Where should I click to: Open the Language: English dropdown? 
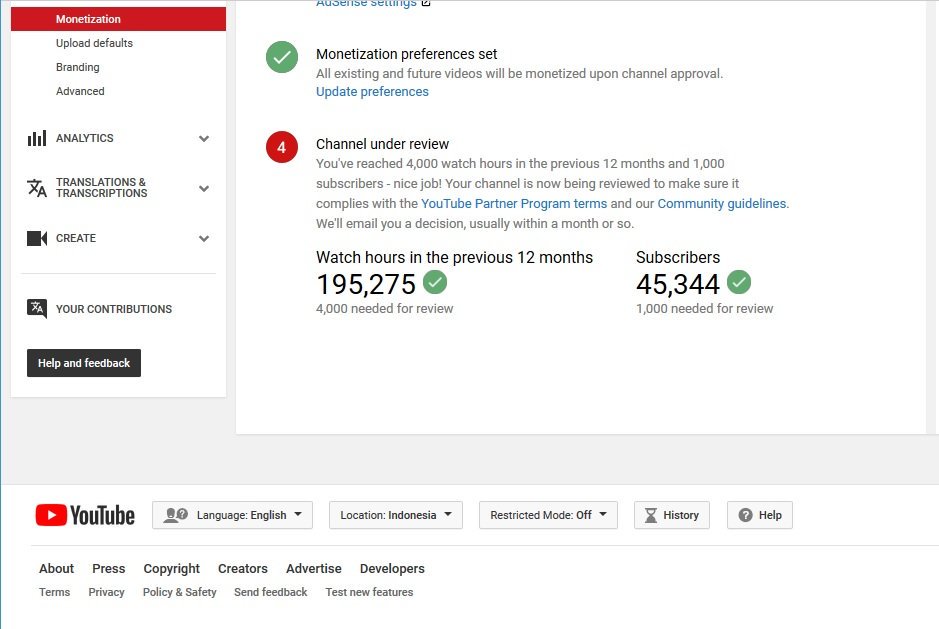click(232, 515)
